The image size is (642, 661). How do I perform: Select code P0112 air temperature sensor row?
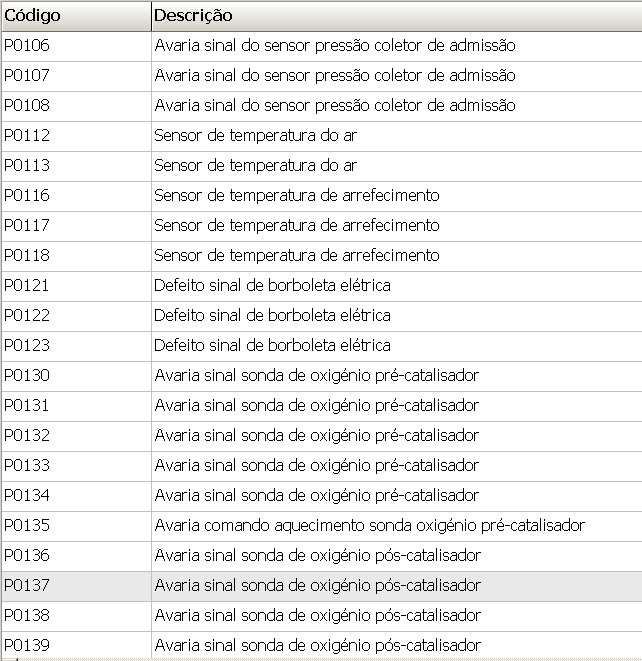(27, 136)
